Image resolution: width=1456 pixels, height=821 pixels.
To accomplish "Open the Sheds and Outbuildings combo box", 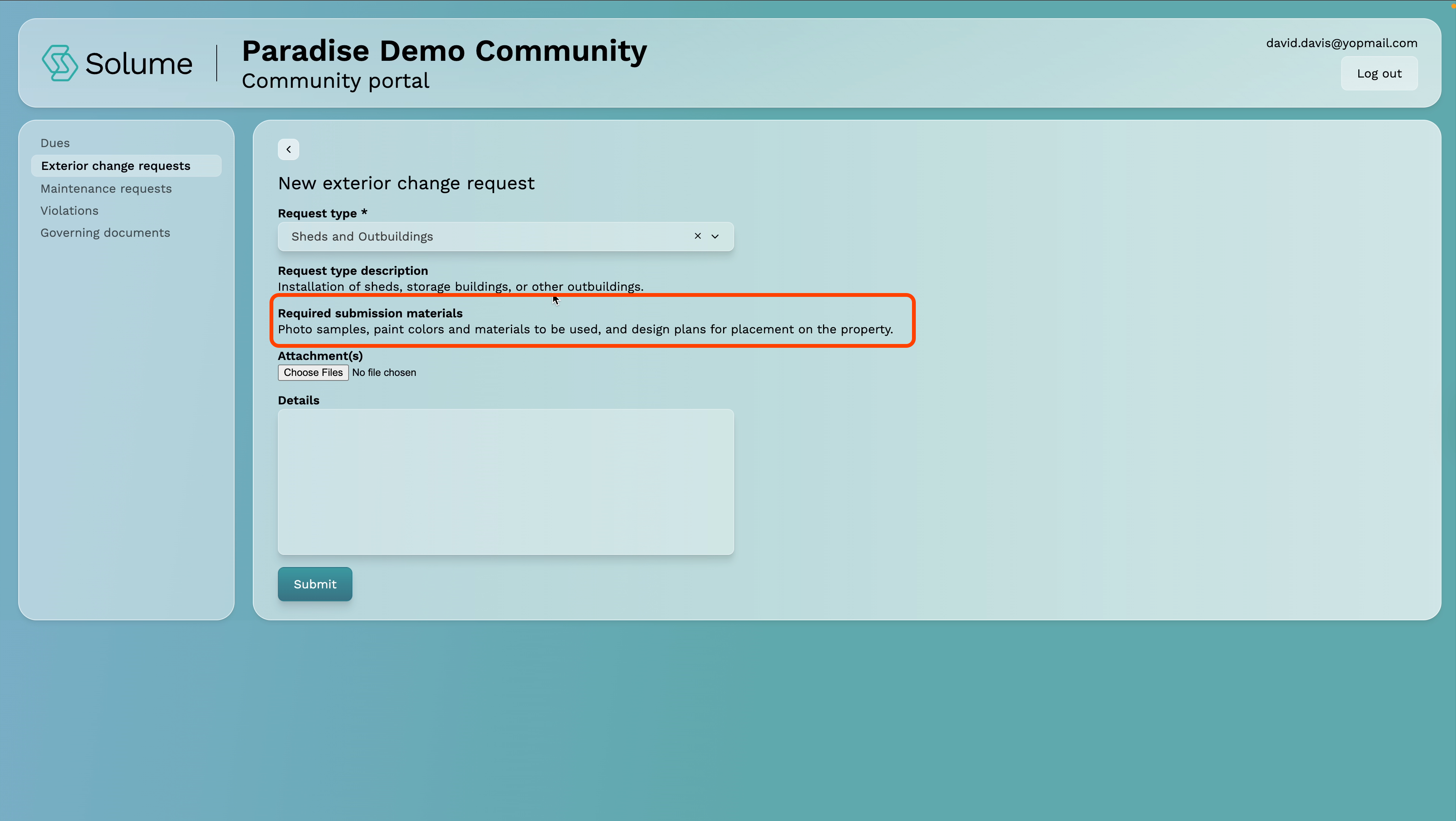I will tap(505, 236).
